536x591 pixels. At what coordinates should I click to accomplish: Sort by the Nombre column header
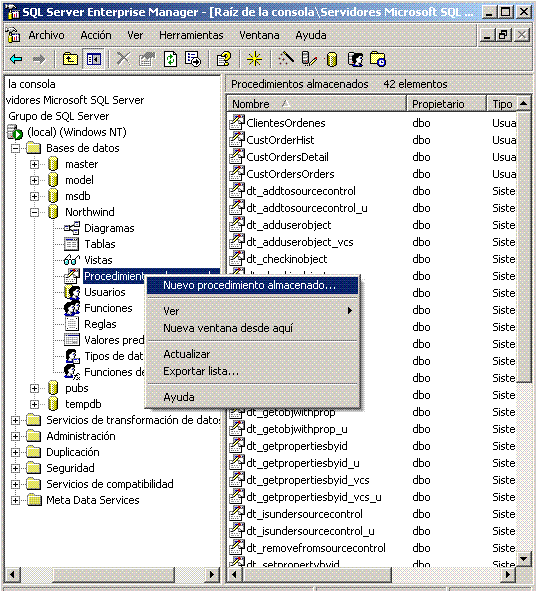[x=316, y=104]
